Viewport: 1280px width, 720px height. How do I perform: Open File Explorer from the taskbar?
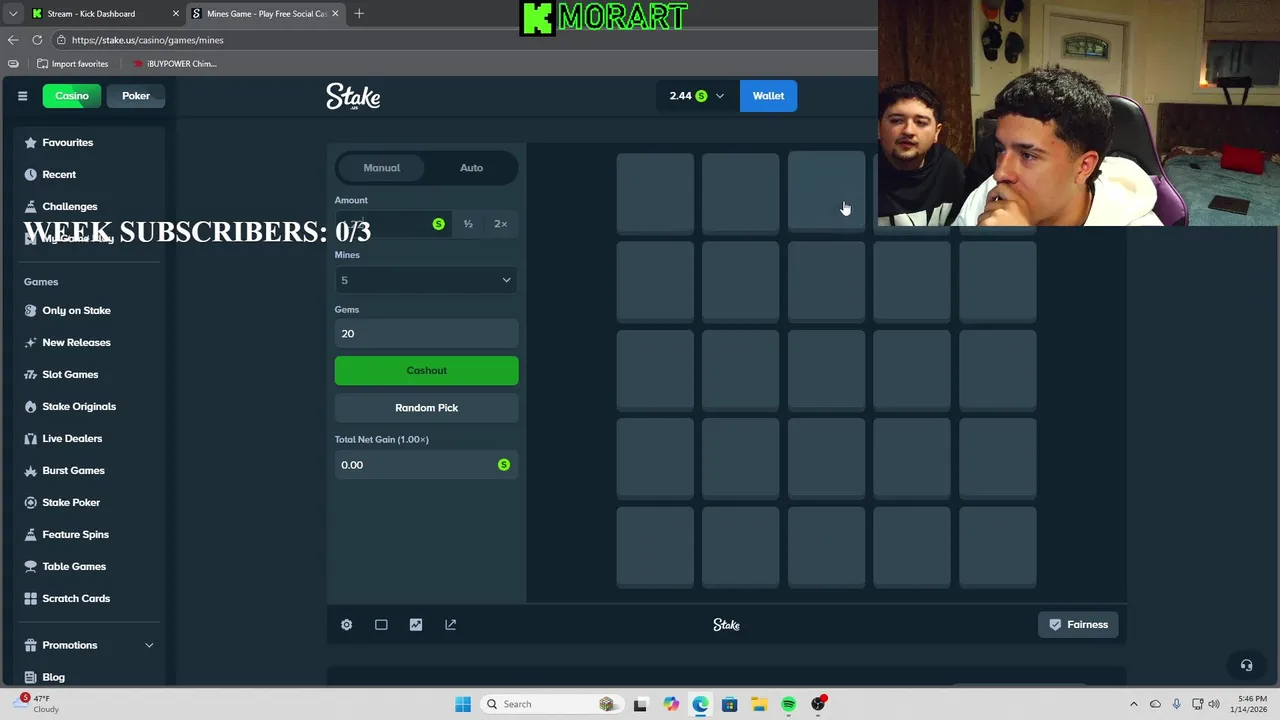(x=759, y=704)
